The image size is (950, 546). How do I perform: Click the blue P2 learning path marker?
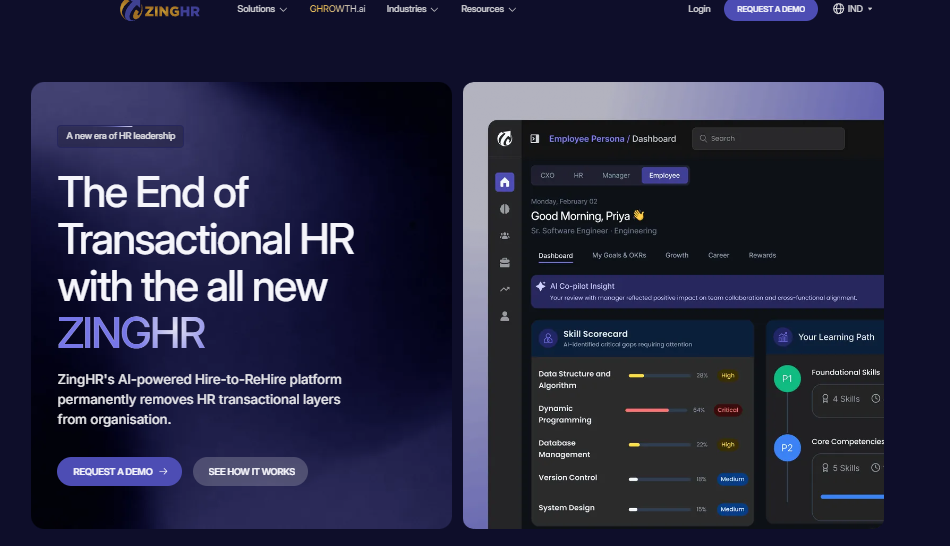pyautogui.click(x=787, y=448)
